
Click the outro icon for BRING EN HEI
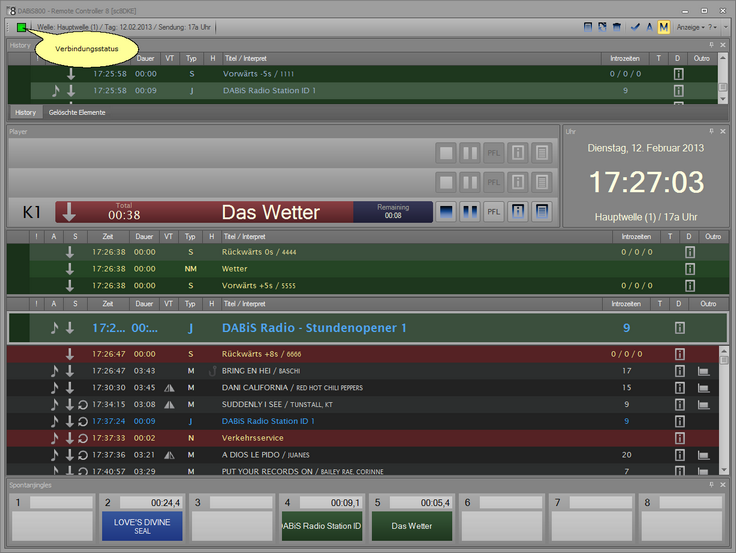coord(703,371)
